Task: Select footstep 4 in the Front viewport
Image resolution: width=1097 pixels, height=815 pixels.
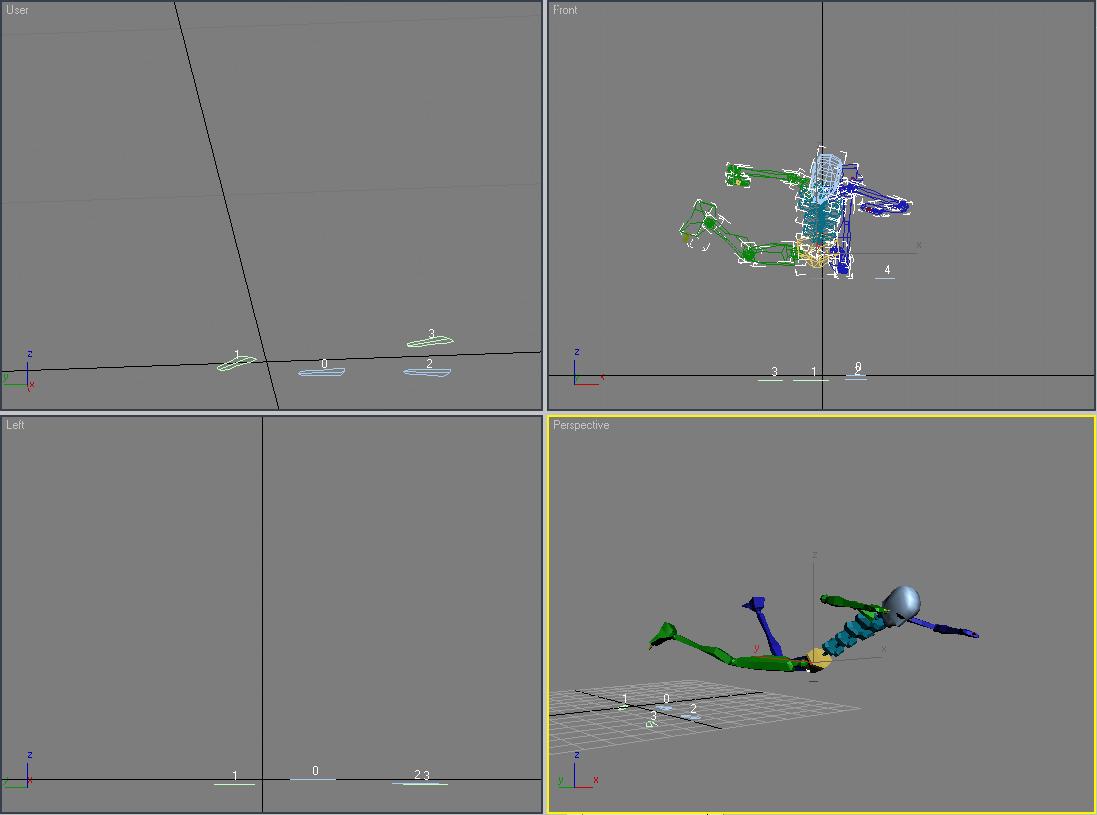Action: point(885,277)
